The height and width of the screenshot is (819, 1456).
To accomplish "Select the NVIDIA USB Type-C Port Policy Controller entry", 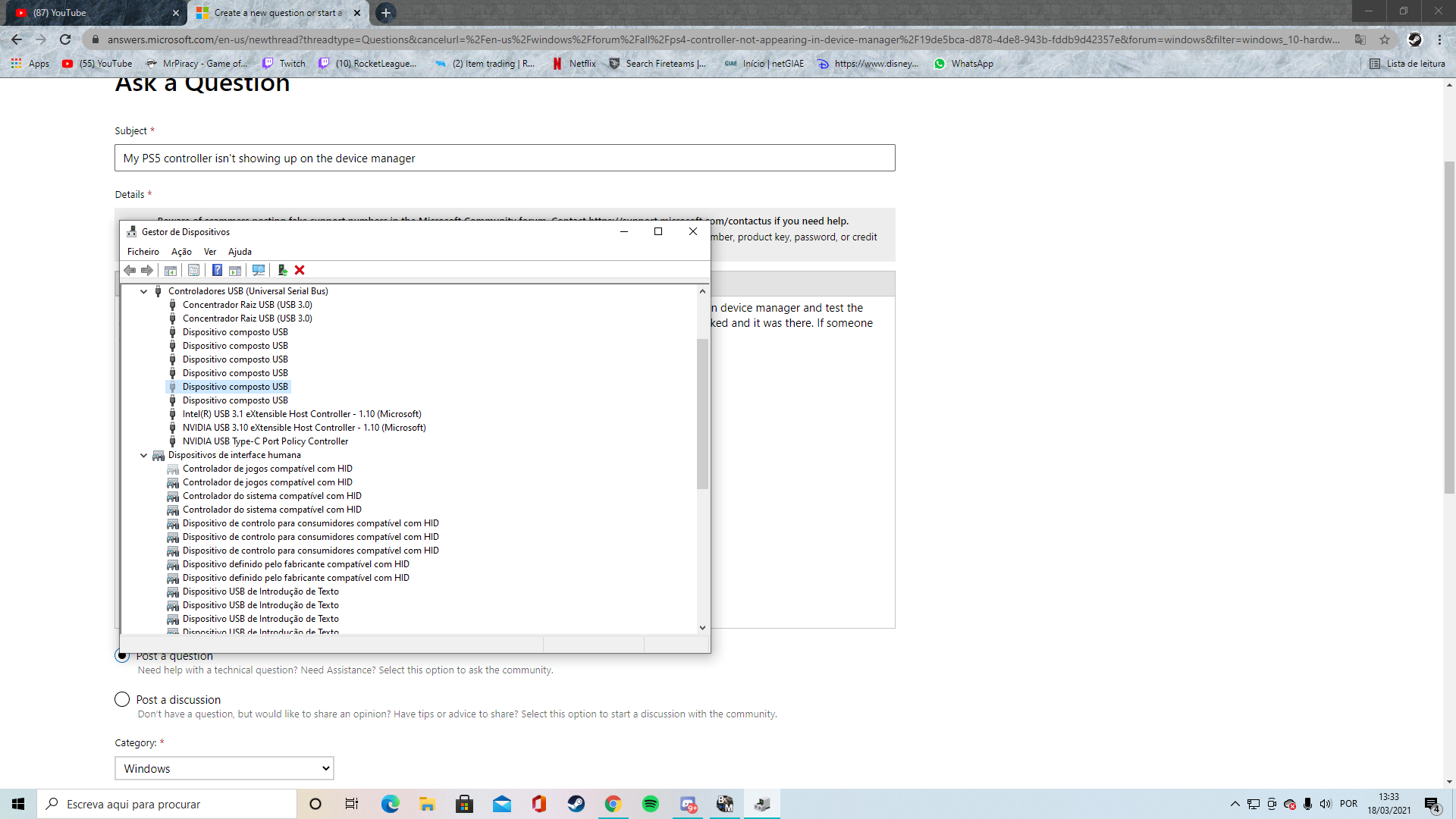I will click(265, 441).
